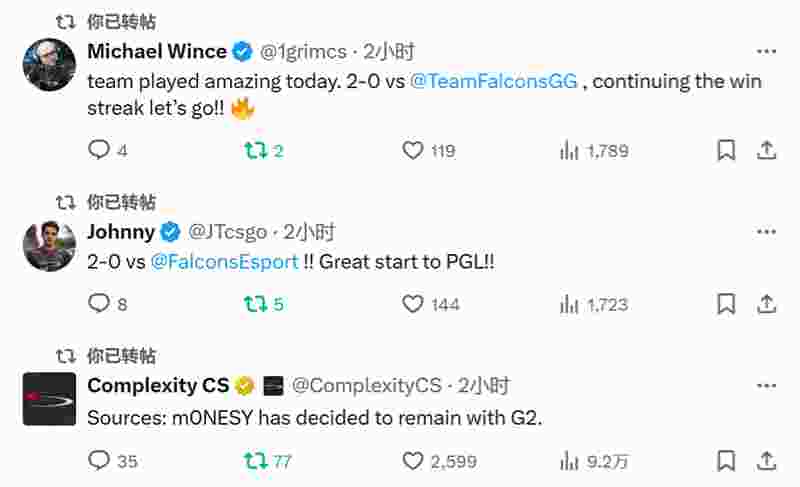Like Johnny's PGL tweet

pyautogui.click(x=413, y=304)
